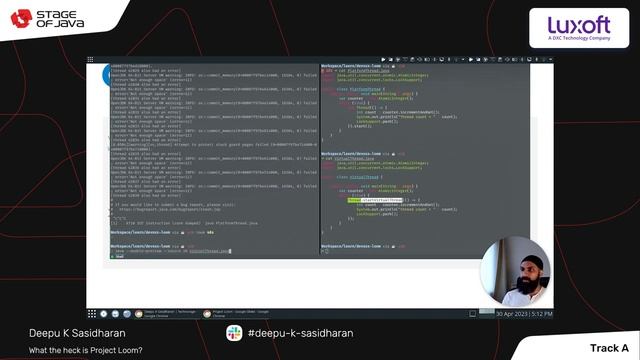The width and height of the screenshot is (640, 360).
Task: Click the Track A label
Action: pyautogui.click(x=609, y=348)
